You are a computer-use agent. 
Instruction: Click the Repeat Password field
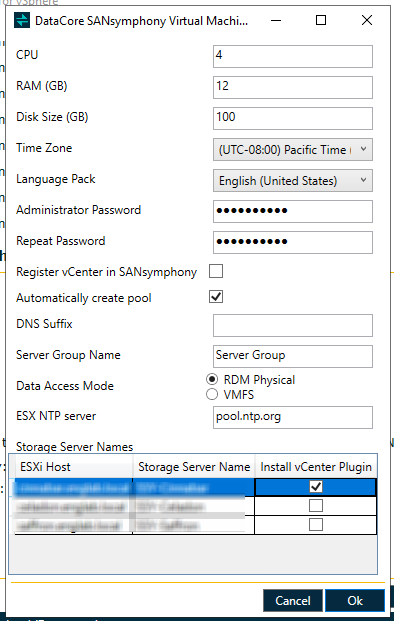[x=293, y=242]
